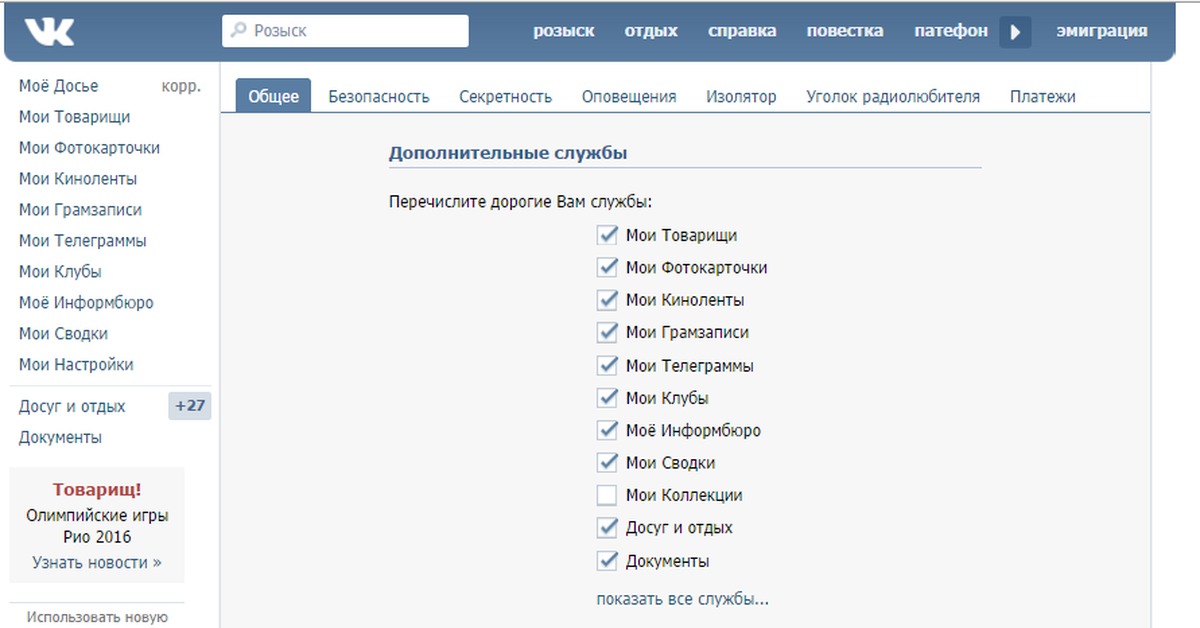The width and height of the screenshot is (1200, 628).
Task: Open the Секретность tab
Action: point(505,97)
